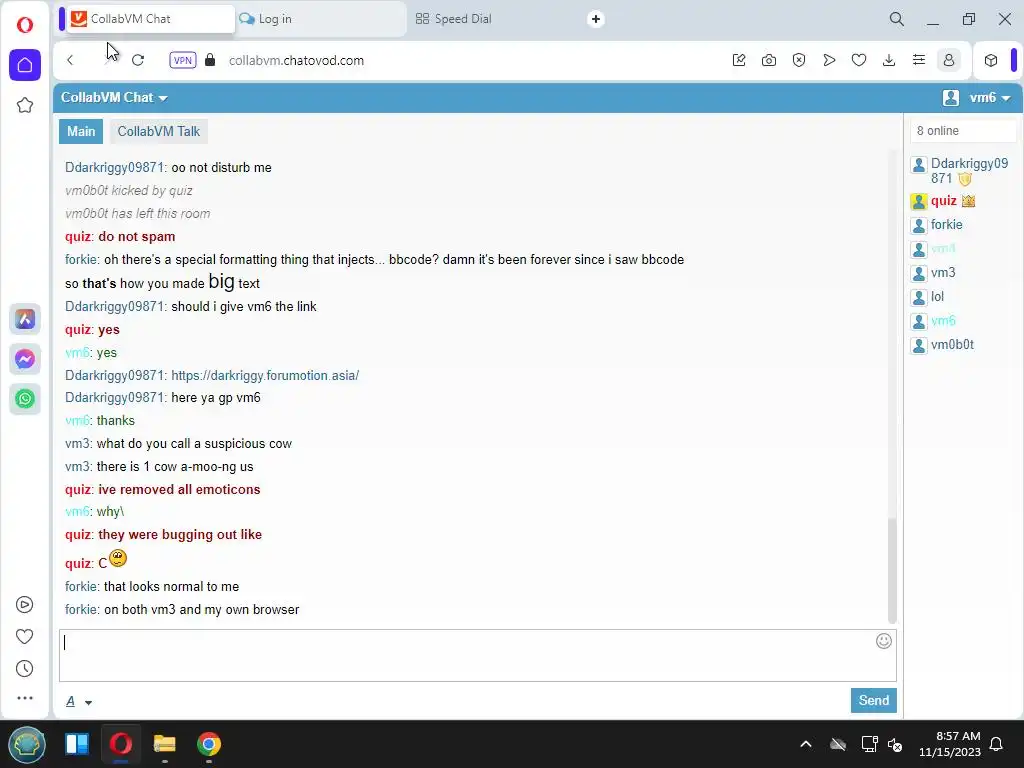Open the emoticon smiley picker

[884, 641]
